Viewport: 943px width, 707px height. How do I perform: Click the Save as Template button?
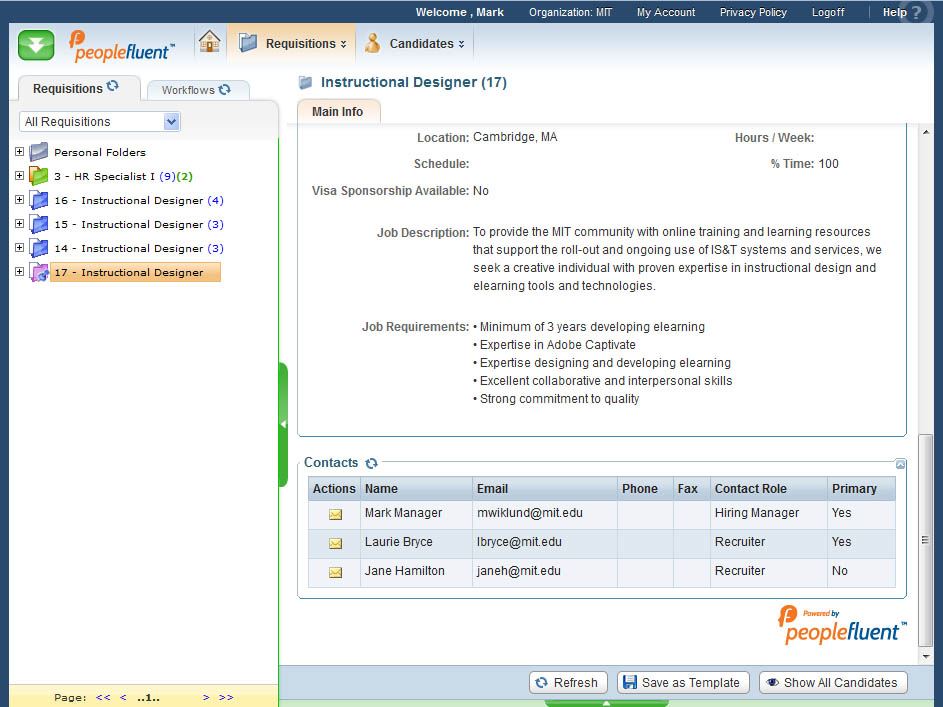(x=682, y=683)
